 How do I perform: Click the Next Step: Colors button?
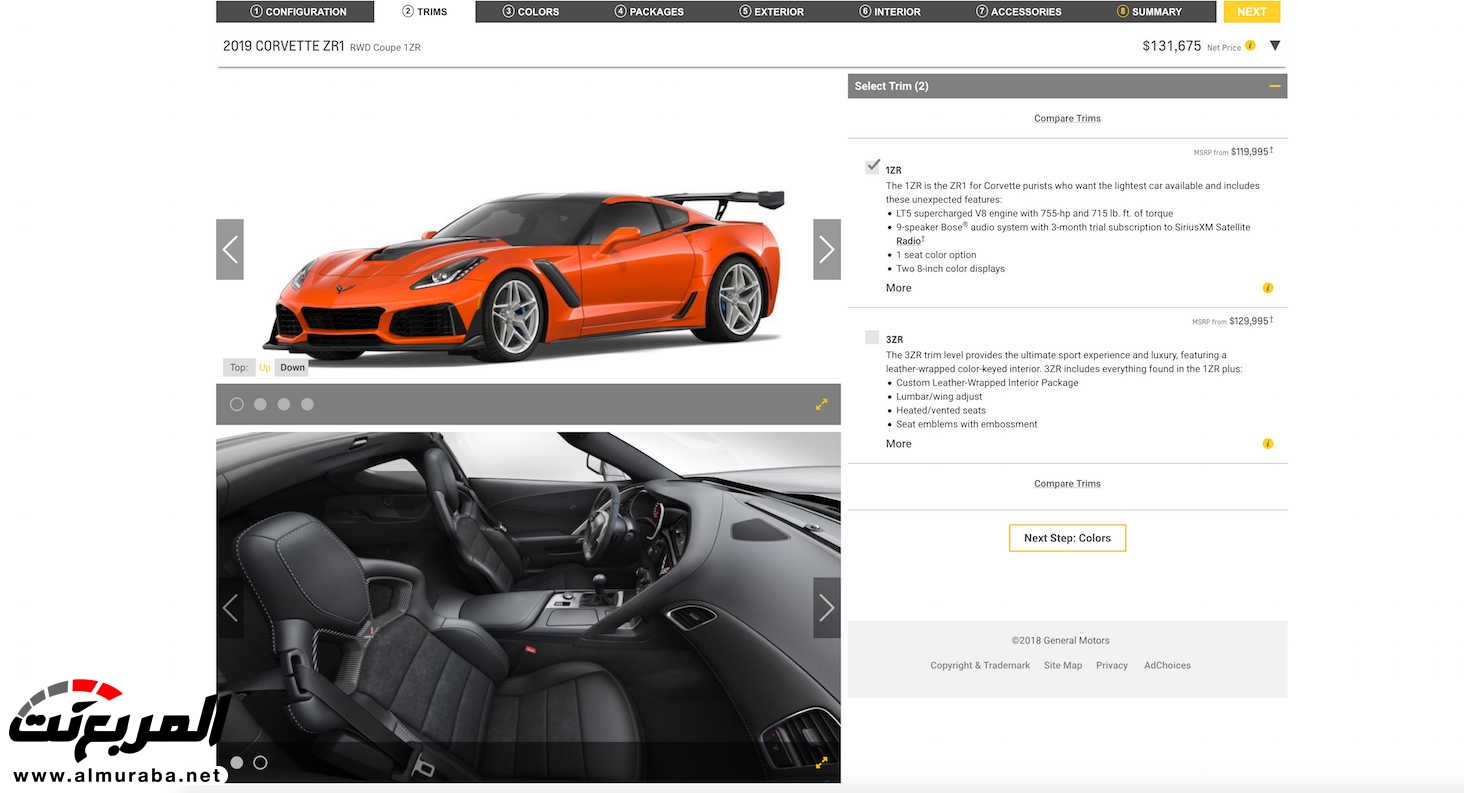[x=1067, y=538]
